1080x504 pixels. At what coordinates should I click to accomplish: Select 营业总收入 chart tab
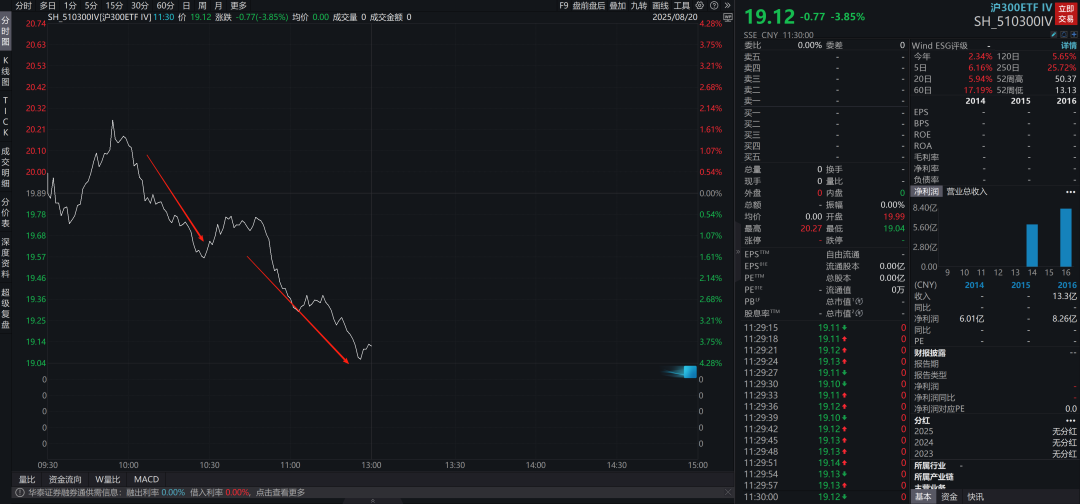(x=966, y=191)
